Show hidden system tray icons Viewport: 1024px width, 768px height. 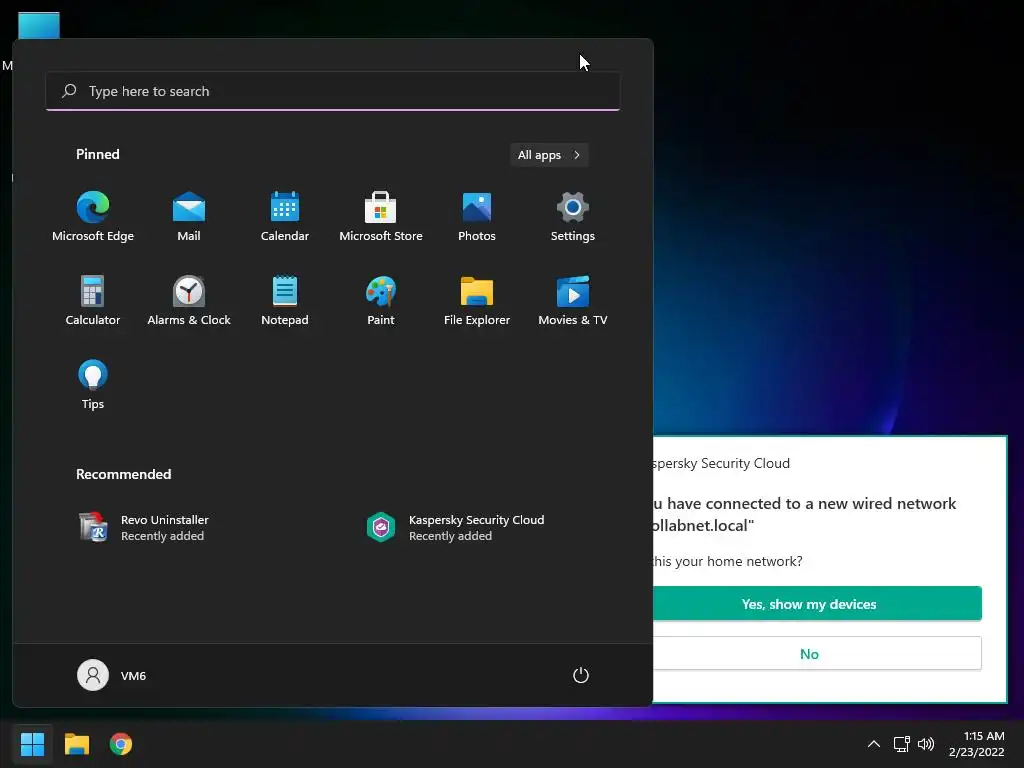[x=873, y=744]
